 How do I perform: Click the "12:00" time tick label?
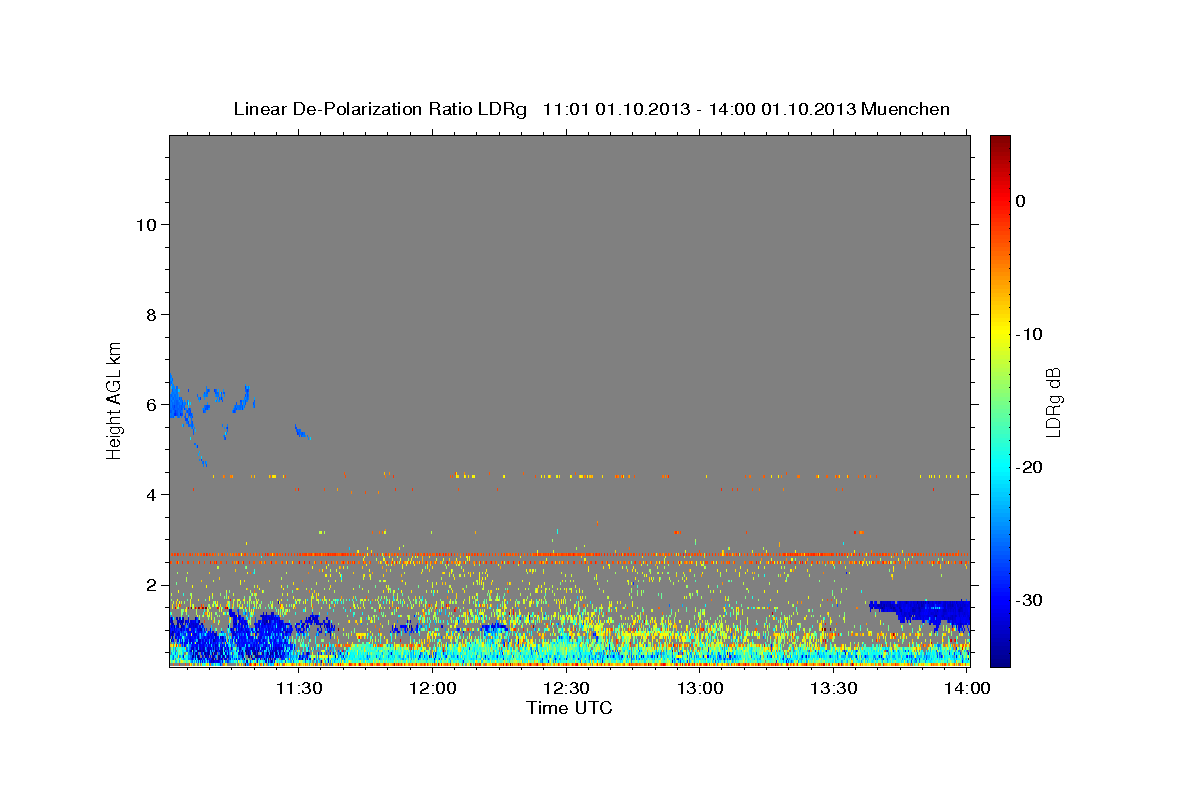pos(433,689)
